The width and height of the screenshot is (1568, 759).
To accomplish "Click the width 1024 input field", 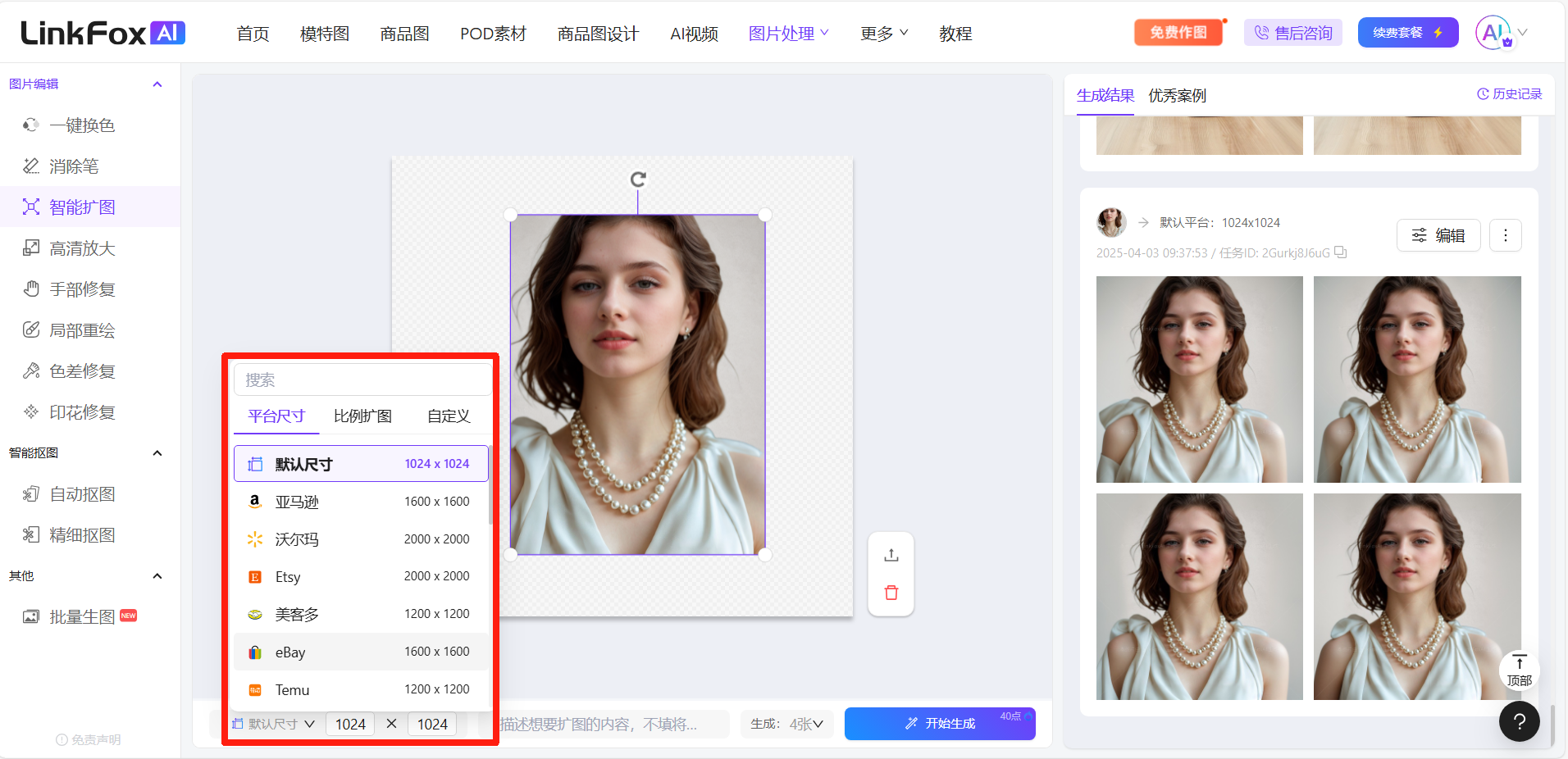I will pos(350,724).
